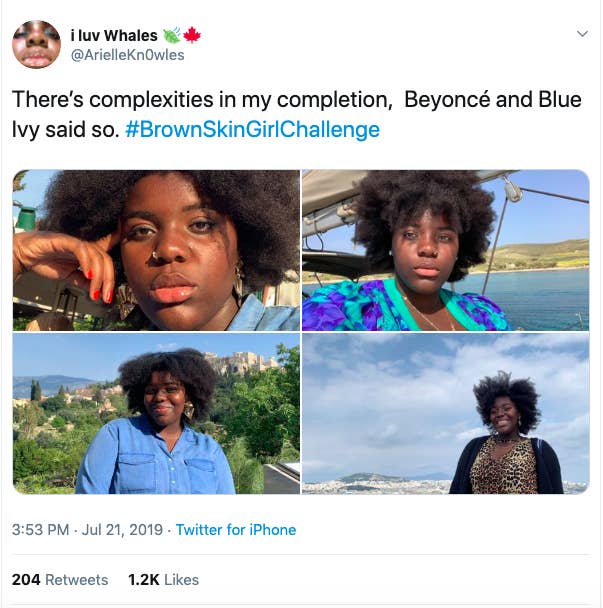Click the 3:53 PM time stamp

tap(39, 530)
